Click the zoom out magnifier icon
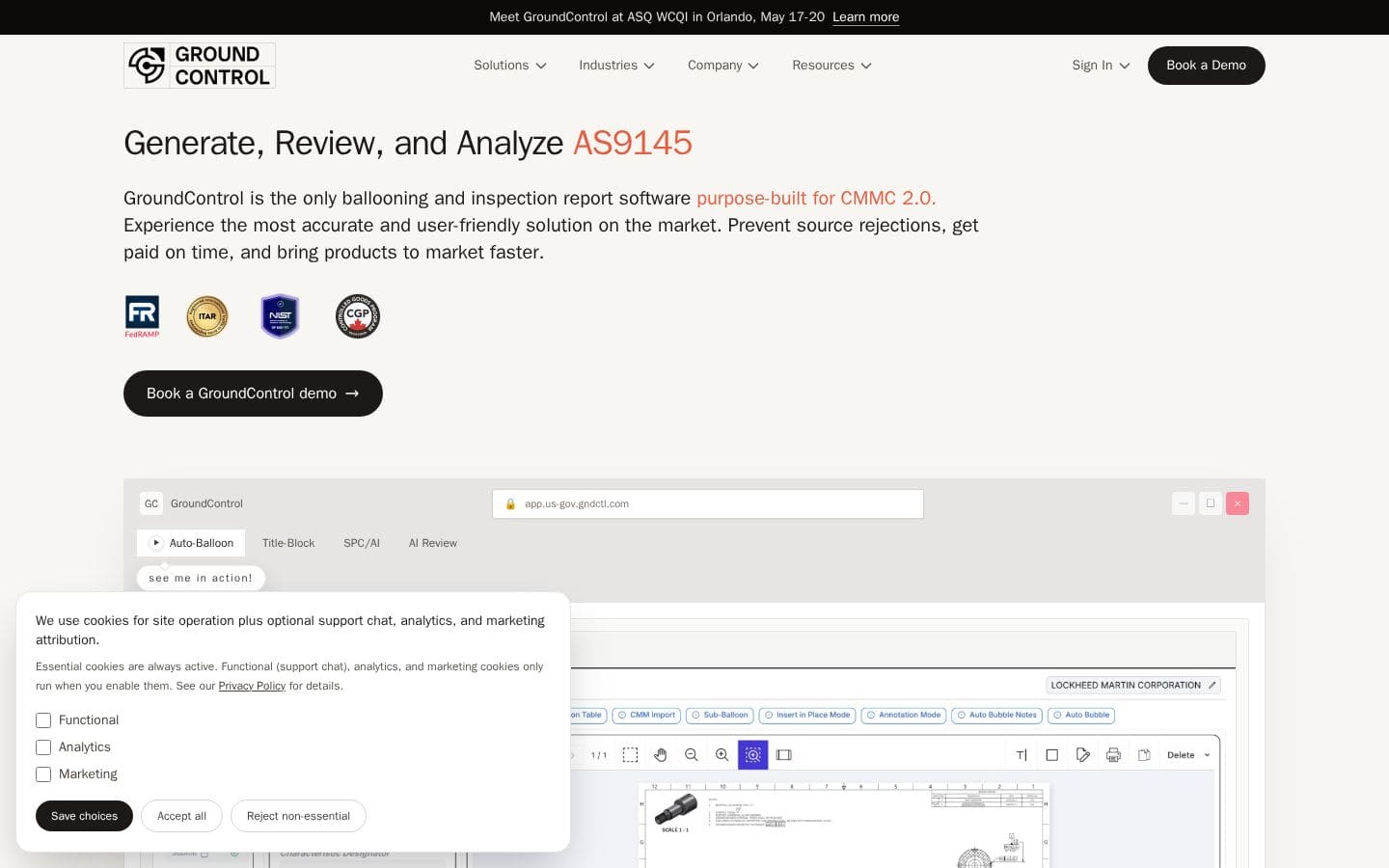Image resolution: width=1389 pixels, height=868 pixels. point(692,755)
